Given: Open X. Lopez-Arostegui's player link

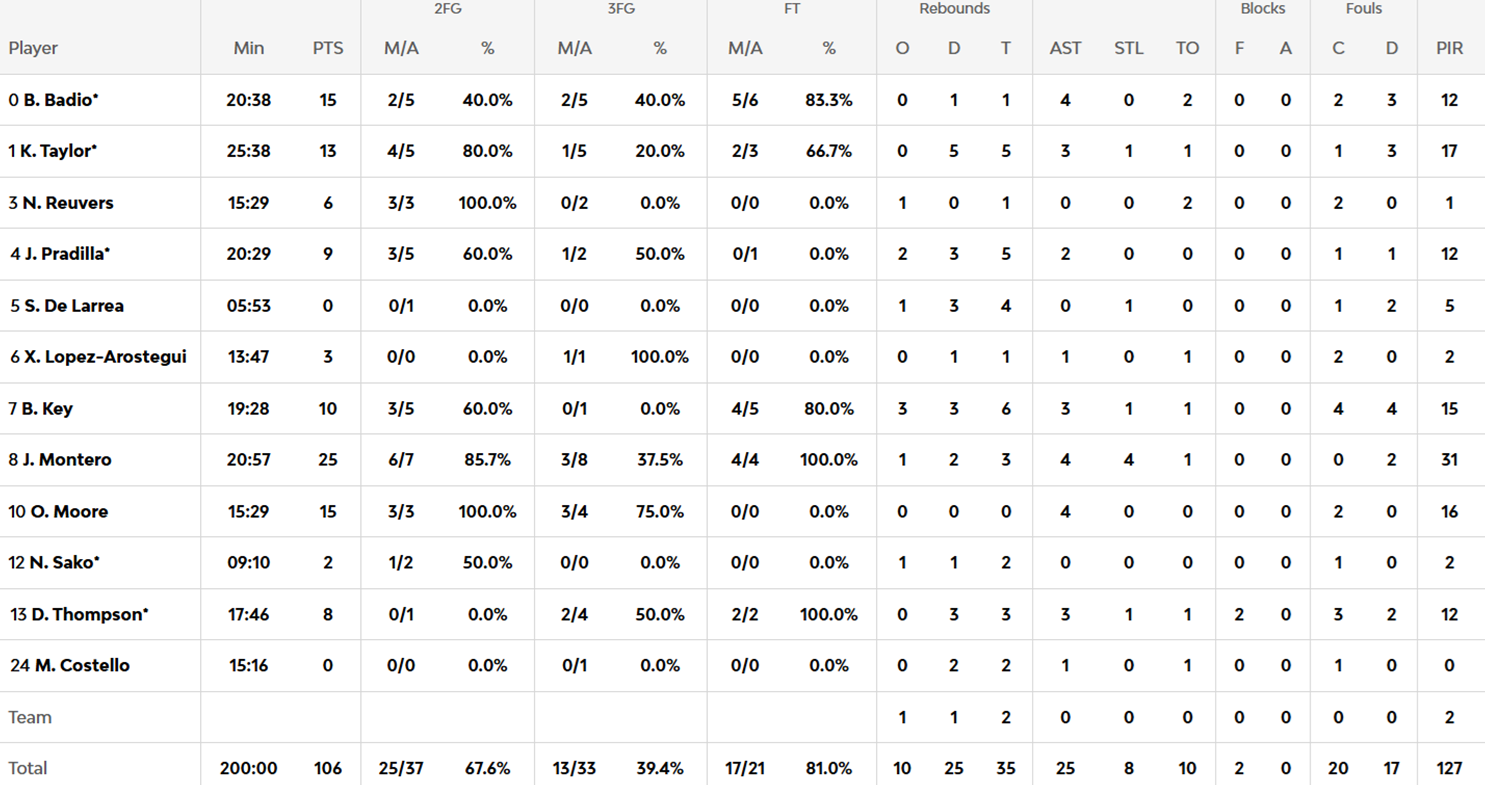Looking at the screenshot, I should tap(104, 357).
